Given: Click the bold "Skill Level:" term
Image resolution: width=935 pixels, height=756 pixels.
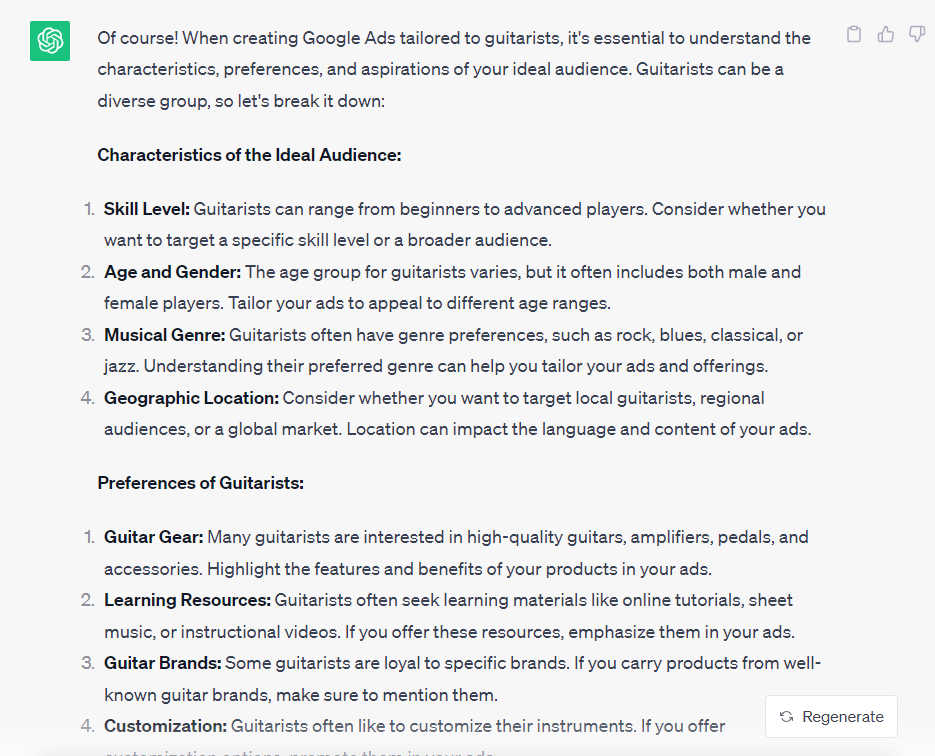Looking at the screenshot, I should (146, 209).
